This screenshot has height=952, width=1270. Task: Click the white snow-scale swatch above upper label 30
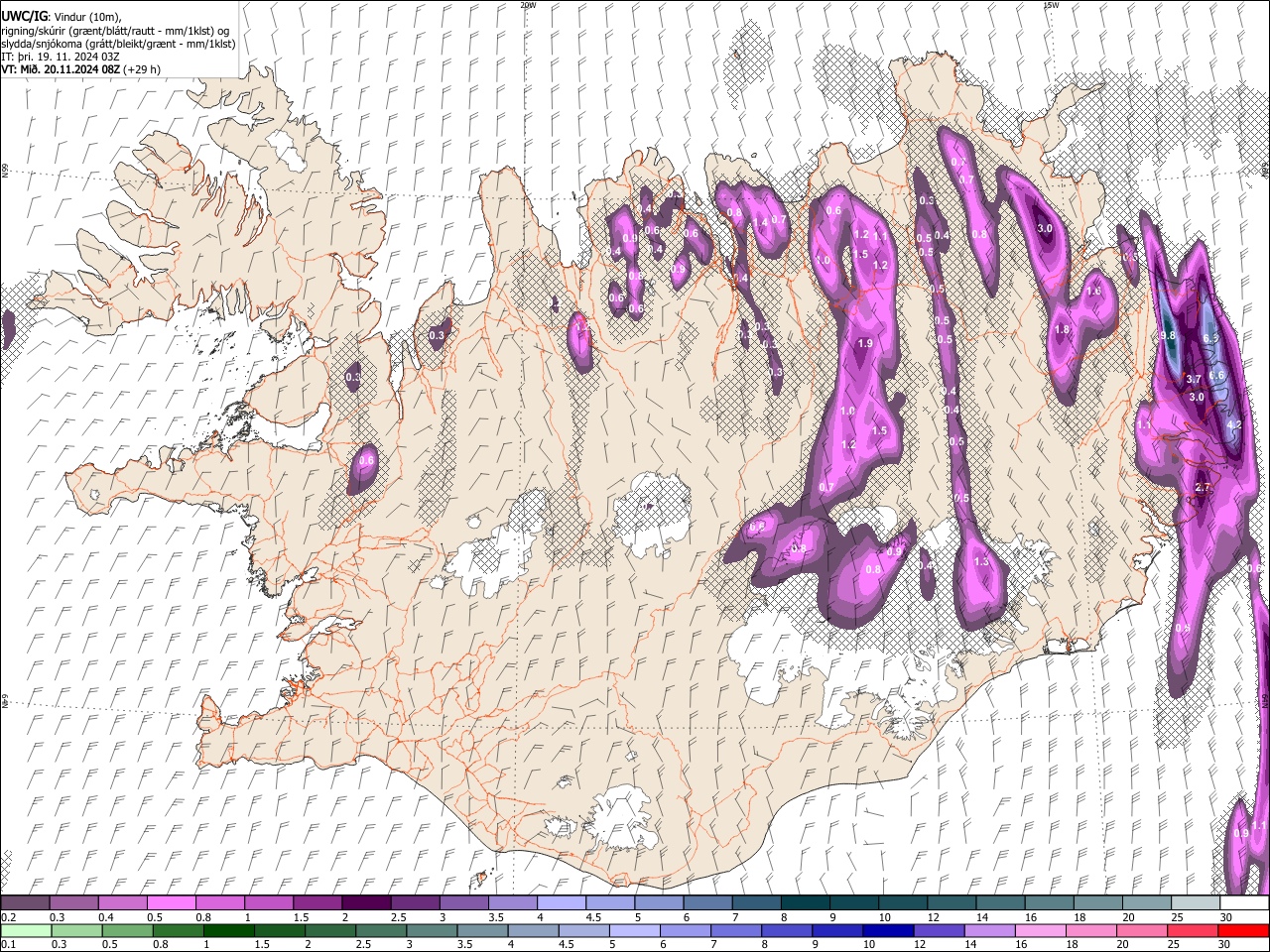pos(1244,902)
